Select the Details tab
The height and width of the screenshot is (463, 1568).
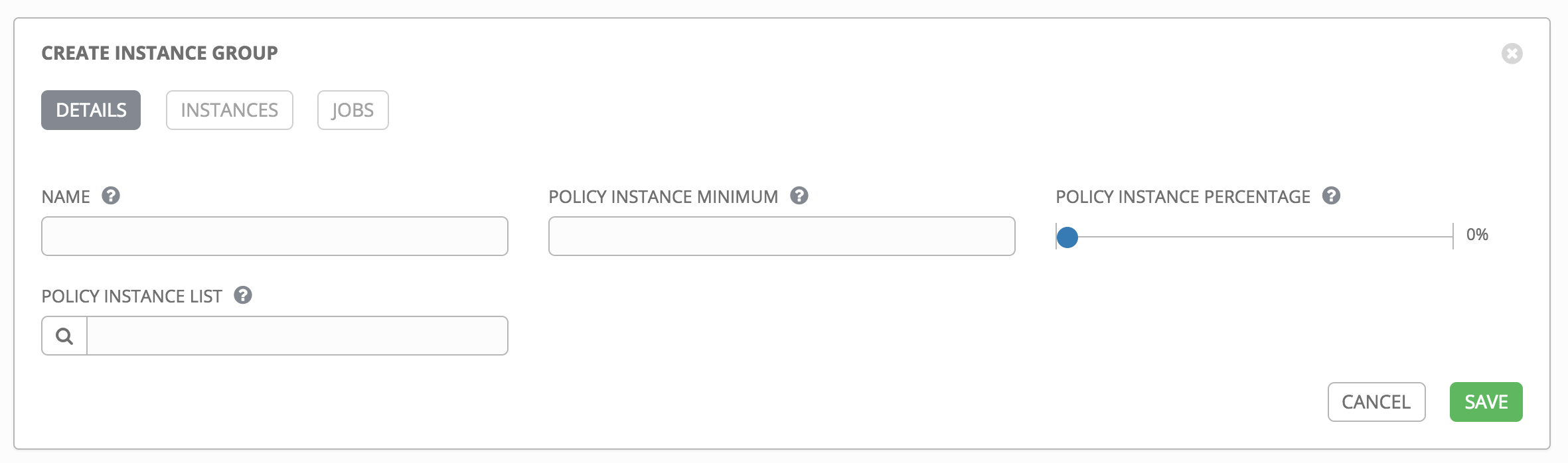tap(91, 110)
